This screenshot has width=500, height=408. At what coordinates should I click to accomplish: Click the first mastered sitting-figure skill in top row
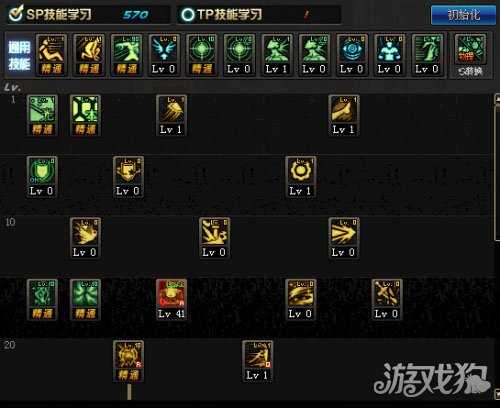[51, 55]
